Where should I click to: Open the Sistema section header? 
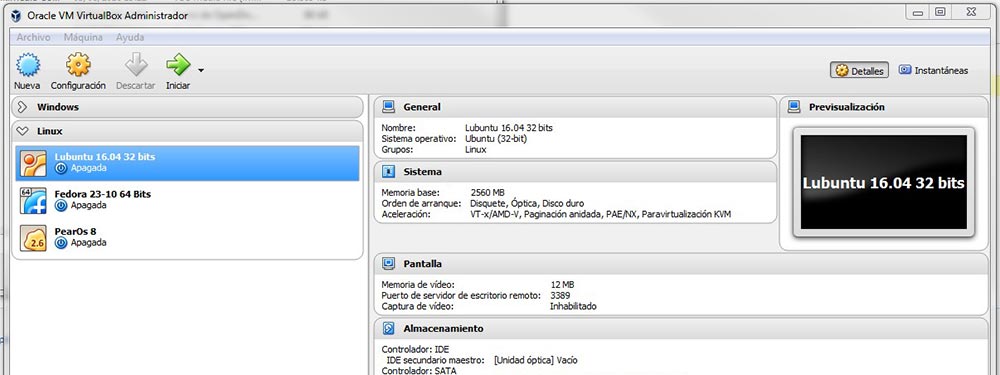(x=575, y=172)
